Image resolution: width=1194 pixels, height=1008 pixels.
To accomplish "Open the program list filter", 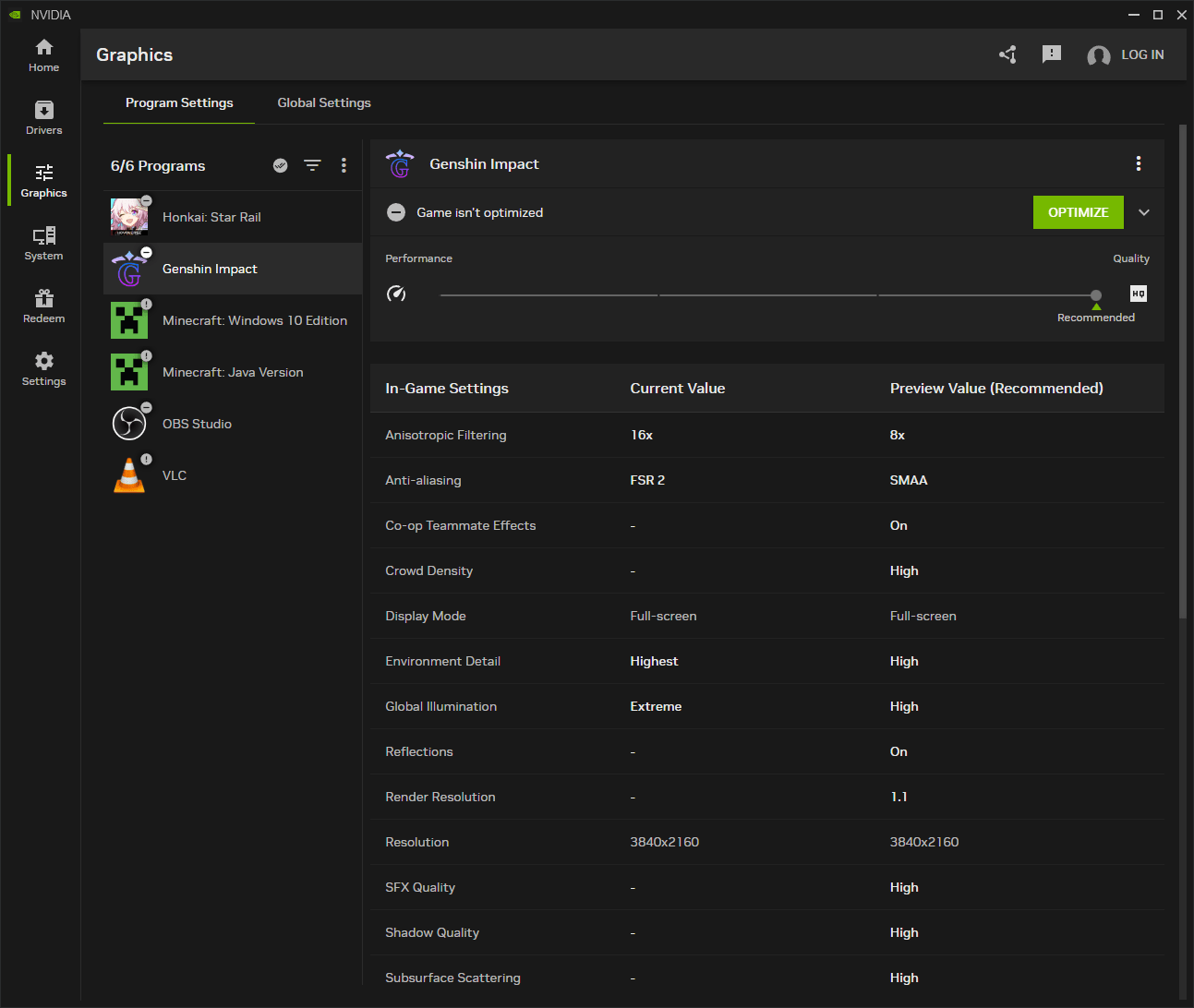I will (312, 165).
